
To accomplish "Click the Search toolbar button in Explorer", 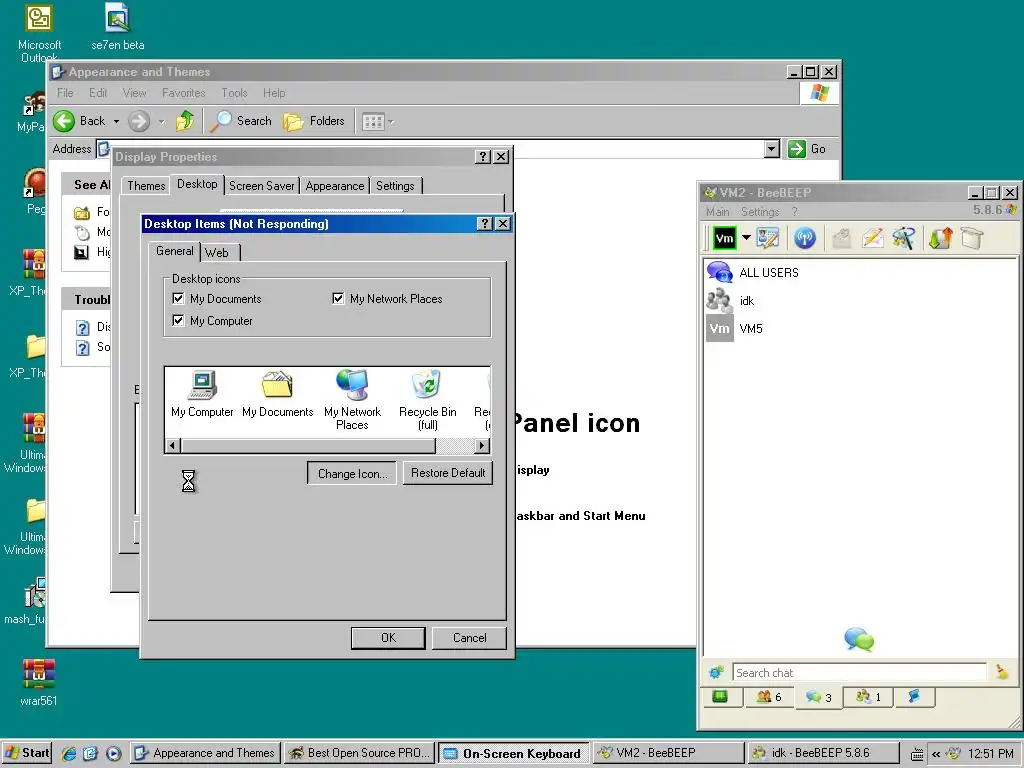I will [x=242, y=121].
